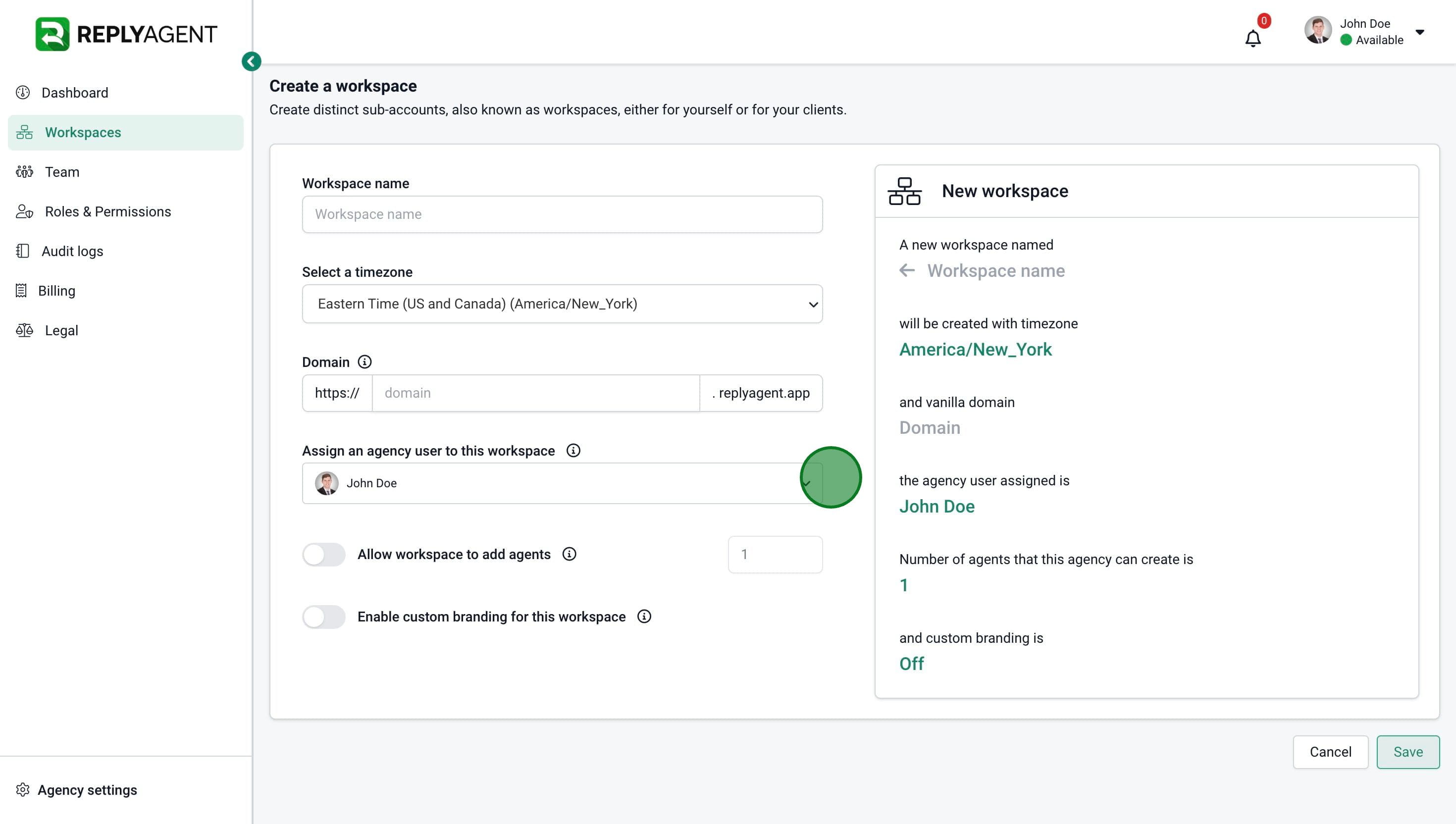This screenshot has height=824, width=1456.
Task: Click info icon next to add agents
Action: coord(569,554)
